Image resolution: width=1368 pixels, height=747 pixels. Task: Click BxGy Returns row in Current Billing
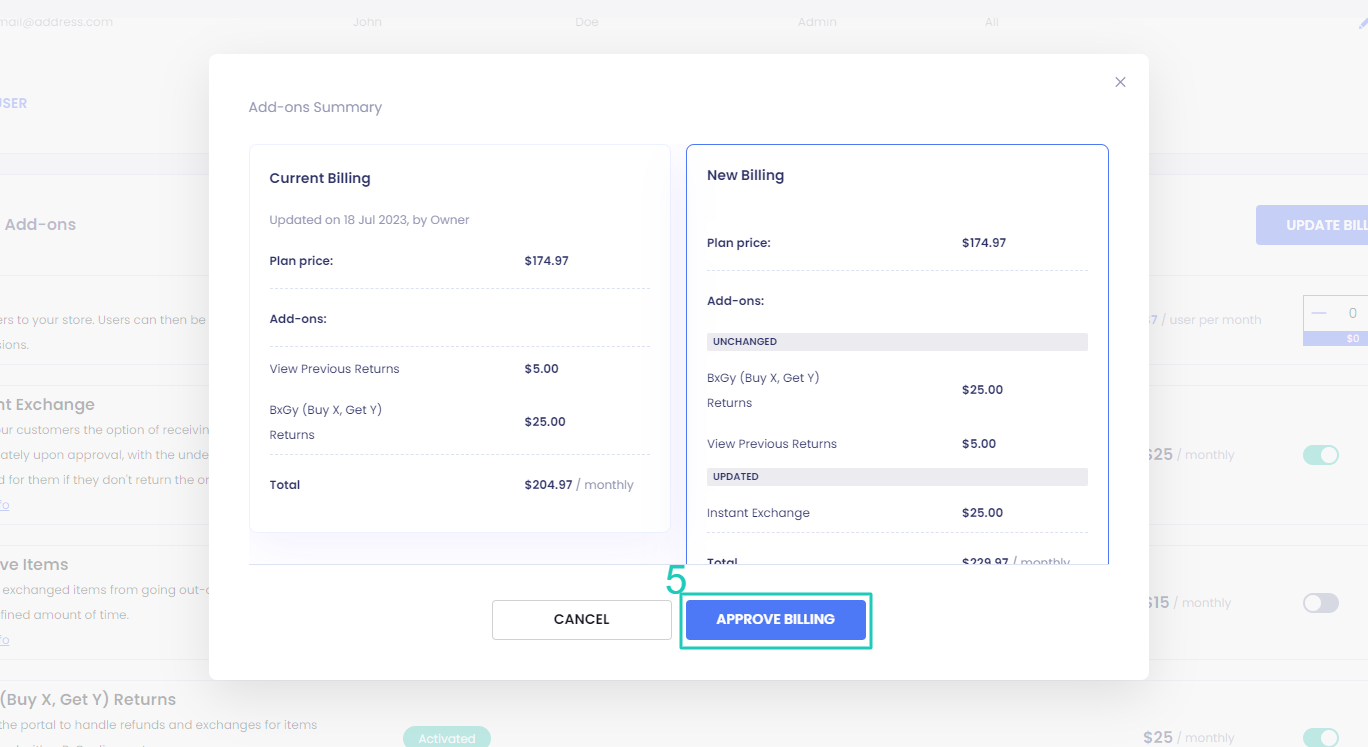point(460,422)
